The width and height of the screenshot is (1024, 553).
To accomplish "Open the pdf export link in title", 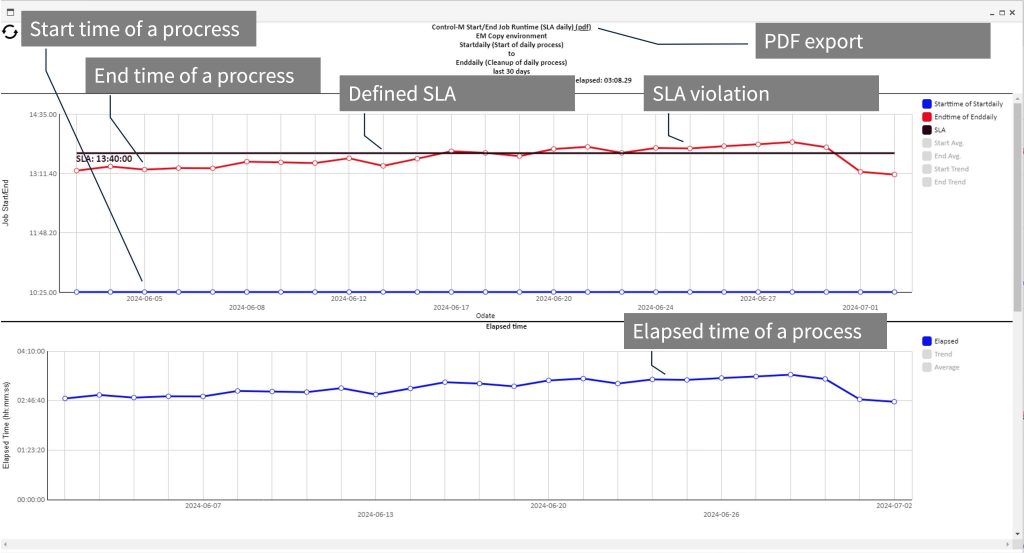I will 583,26.
